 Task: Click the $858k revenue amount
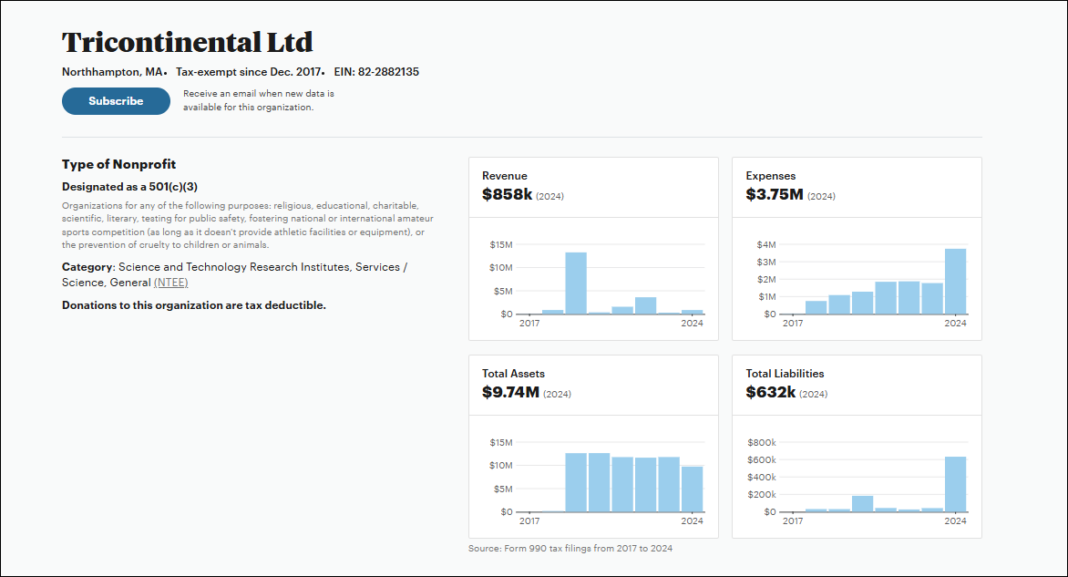pos(507,195)
